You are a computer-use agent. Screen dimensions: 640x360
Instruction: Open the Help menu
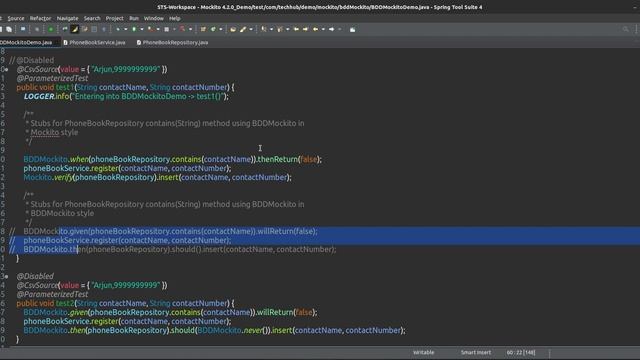[175, 18]
